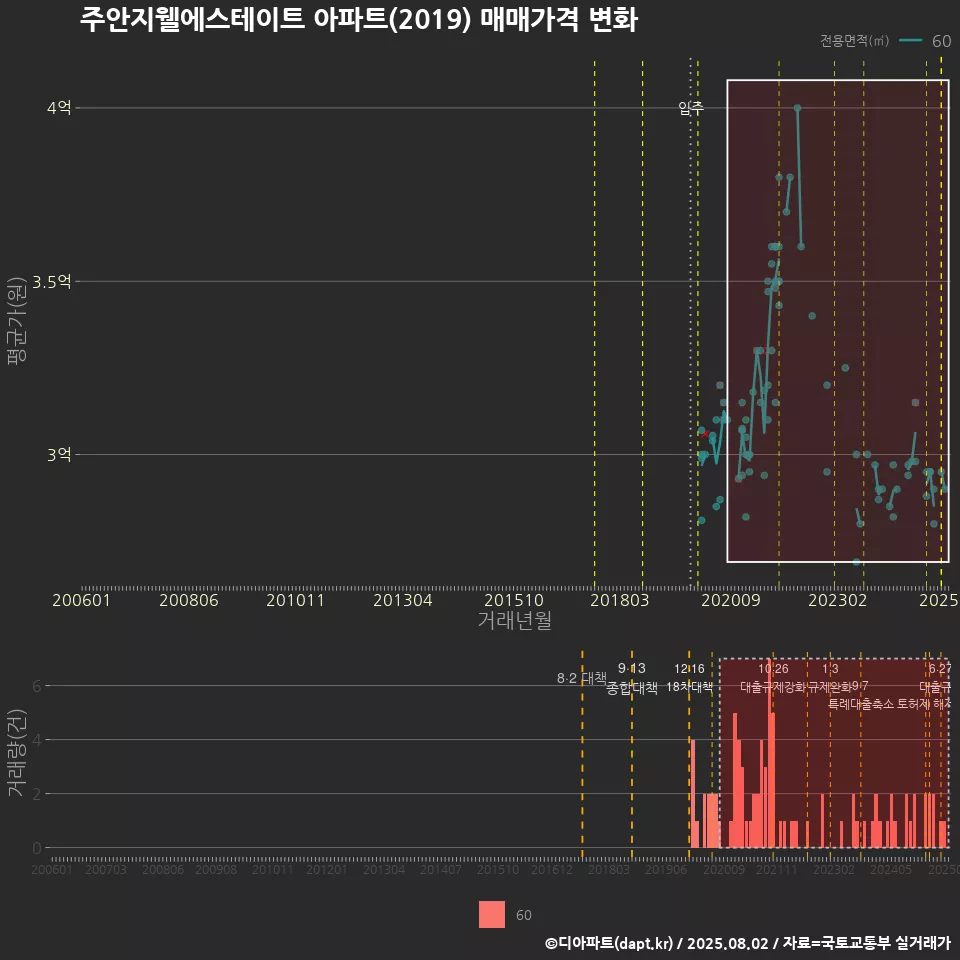
Task: Click the 특례대출축소 policy label
Action: click(861, 703)
